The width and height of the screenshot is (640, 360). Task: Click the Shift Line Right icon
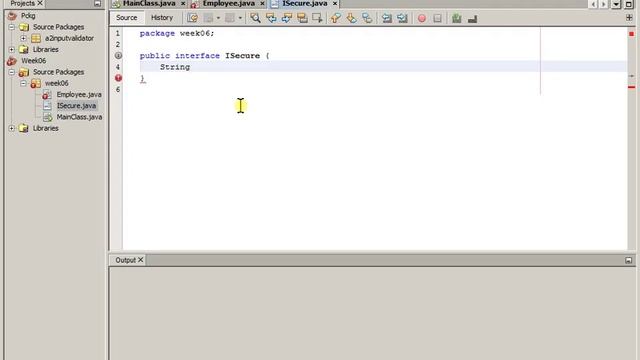402,18
